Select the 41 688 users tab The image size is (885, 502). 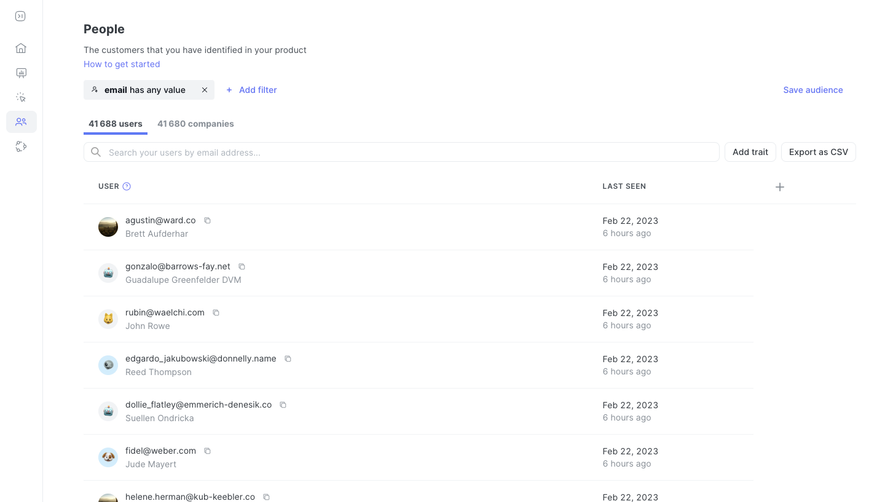coord(115,124)
